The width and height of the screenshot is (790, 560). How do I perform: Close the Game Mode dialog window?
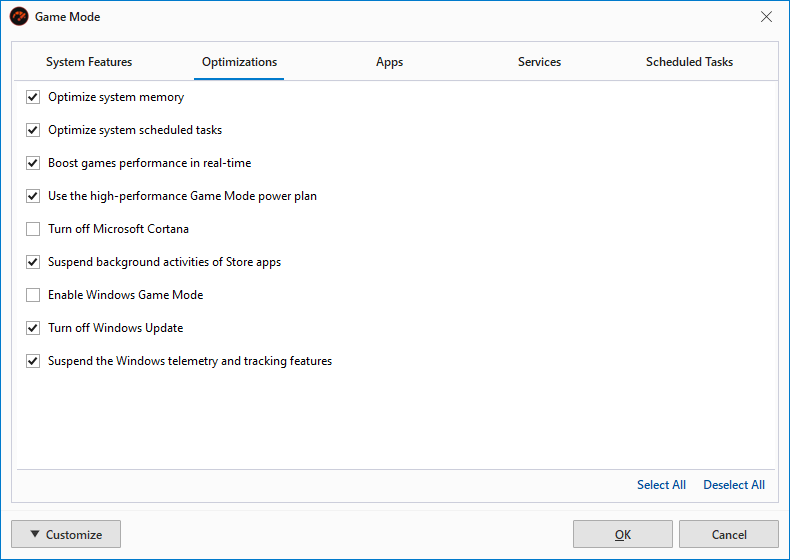[766, 17]
